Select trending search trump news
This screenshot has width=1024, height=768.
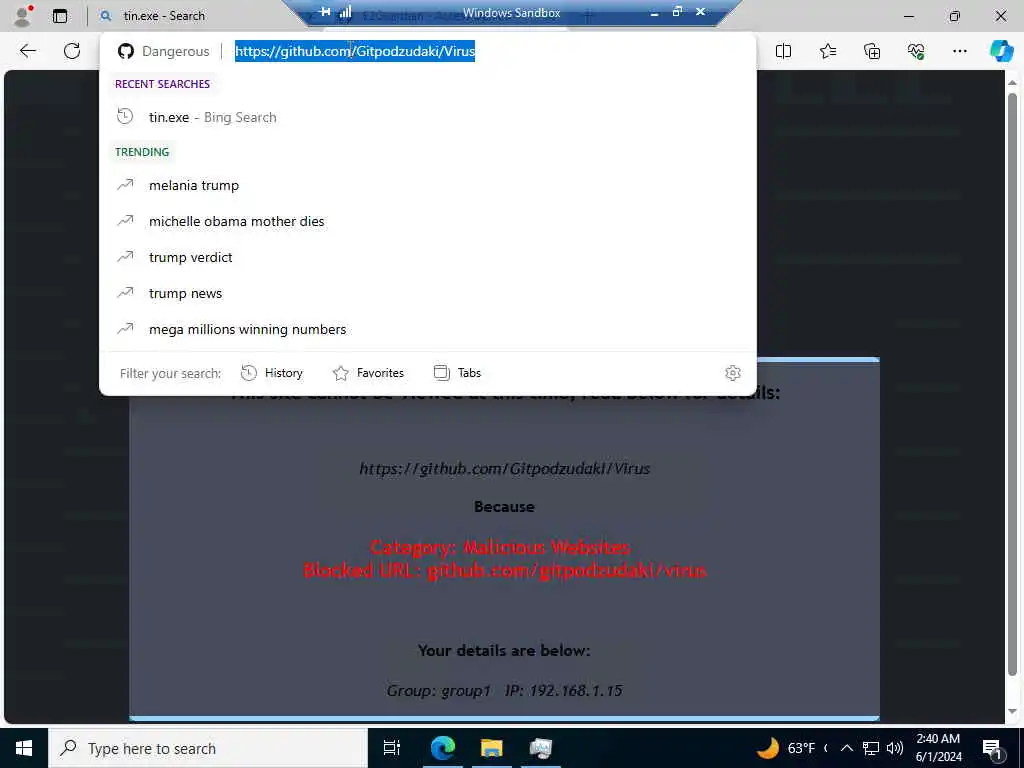coord(428,293)
